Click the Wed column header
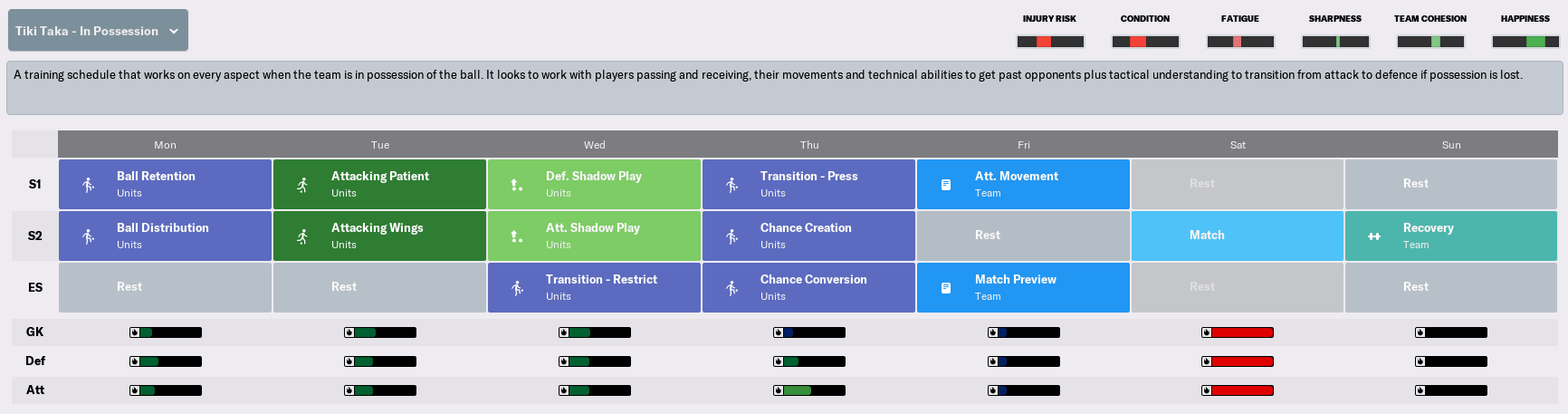1568x414 pixels. coord(595,145)
